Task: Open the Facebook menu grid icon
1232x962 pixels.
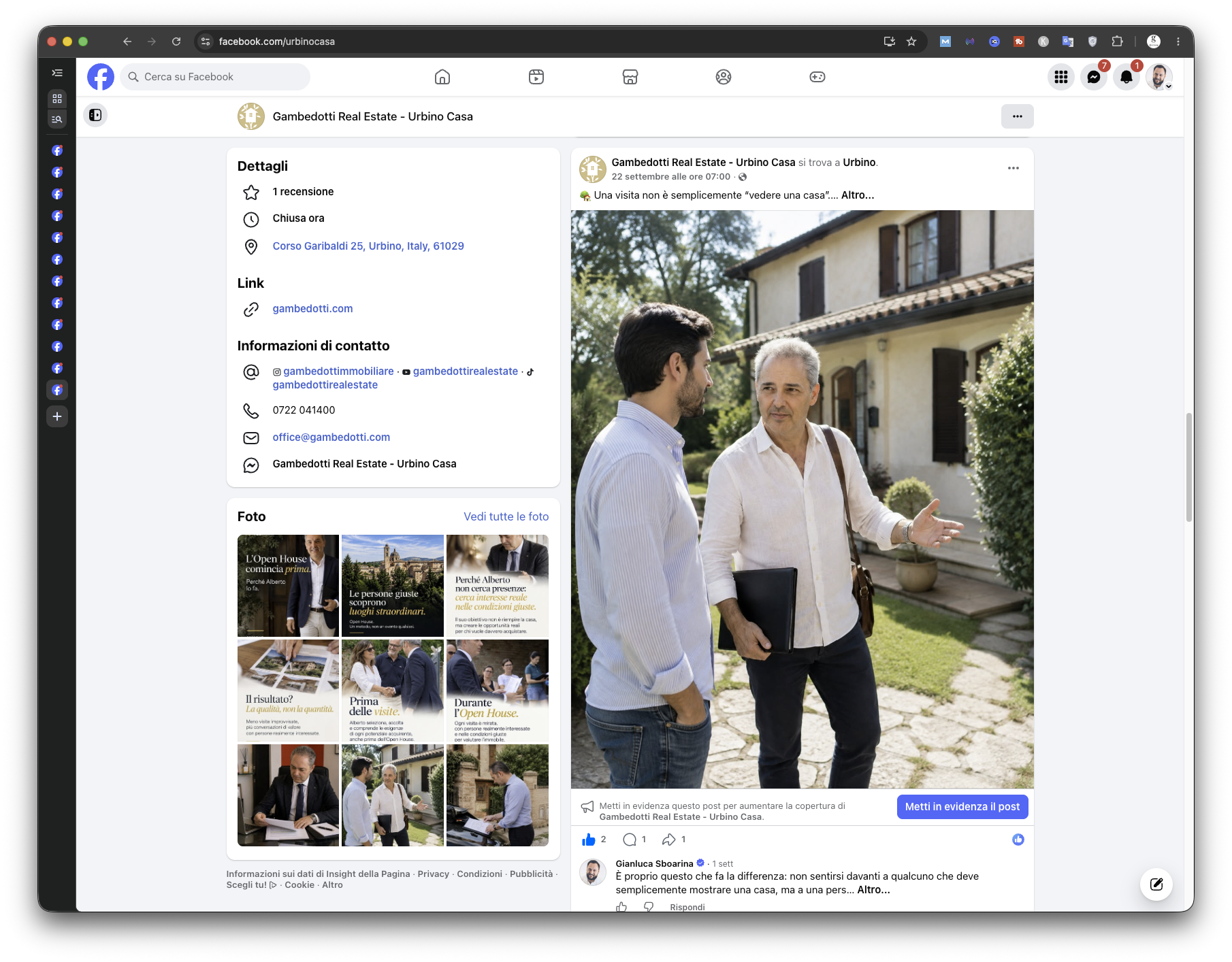Action: pyautogui.click(x=1061, y=77)
